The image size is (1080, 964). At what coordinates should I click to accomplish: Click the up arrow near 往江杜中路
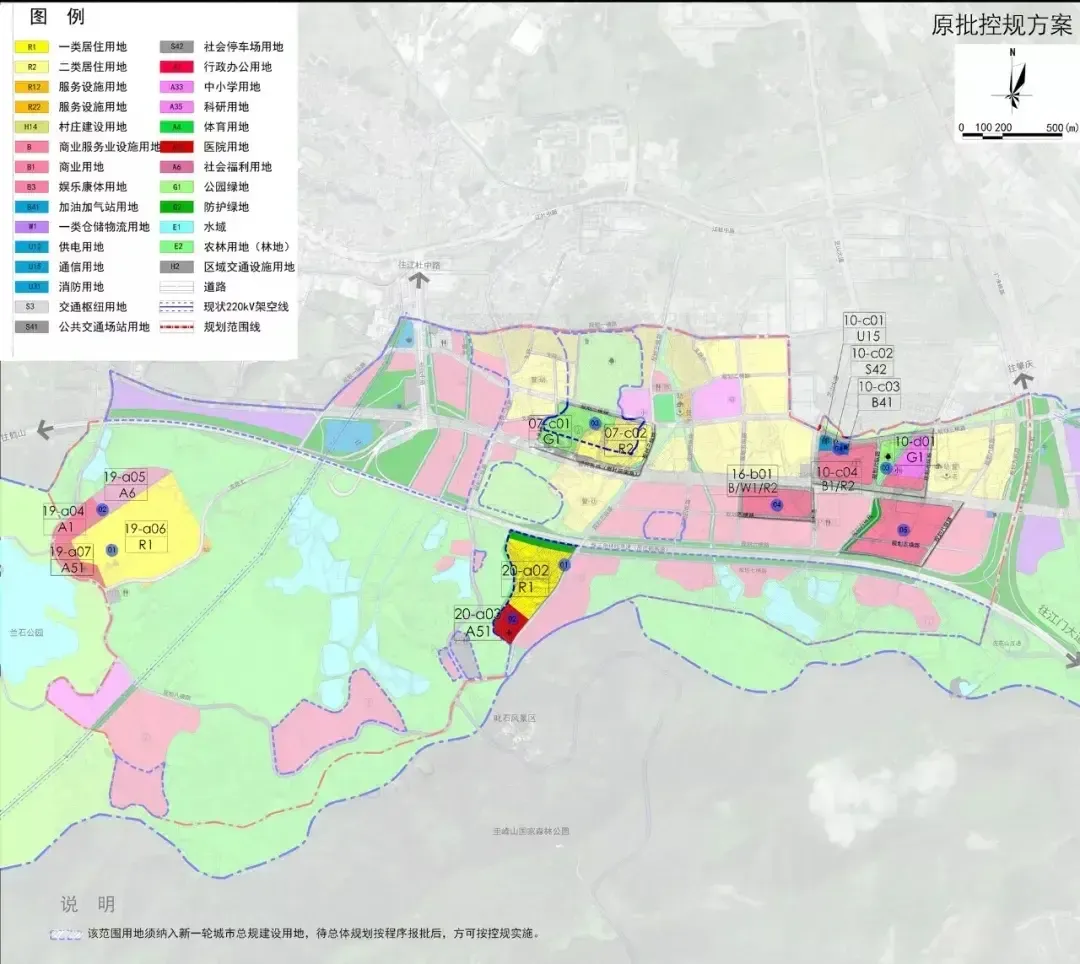click(x=419, y=280)
